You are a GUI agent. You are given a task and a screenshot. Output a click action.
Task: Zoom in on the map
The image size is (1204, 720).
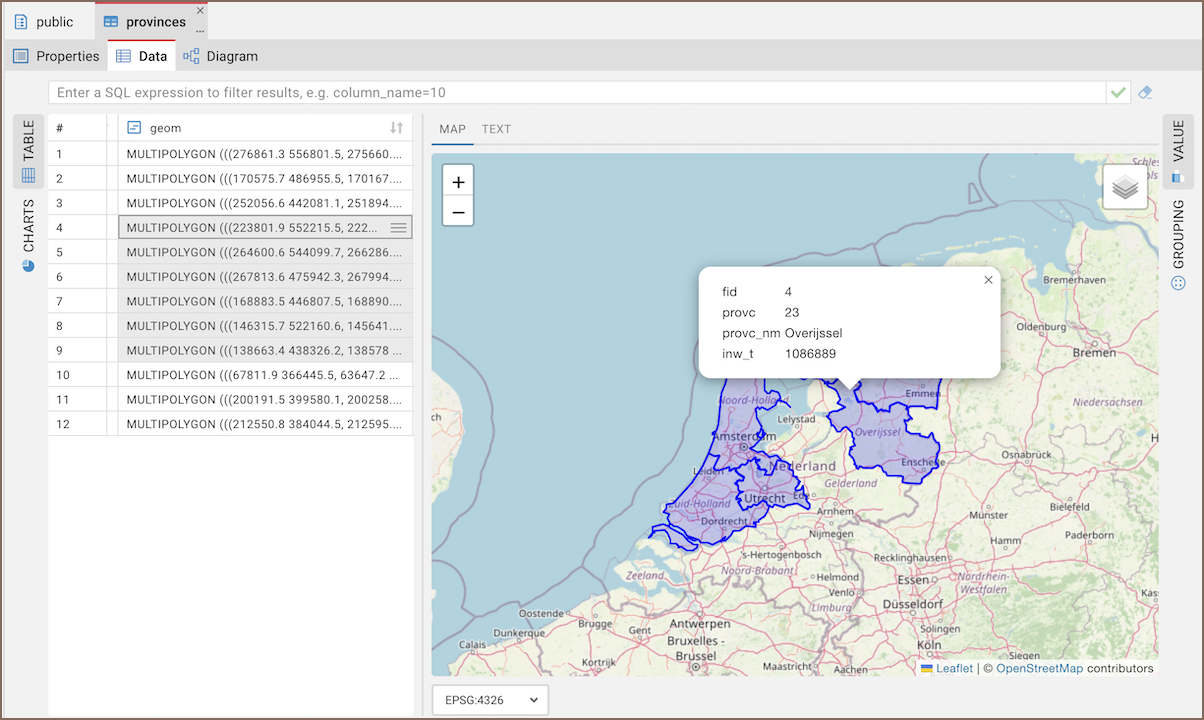458,182
